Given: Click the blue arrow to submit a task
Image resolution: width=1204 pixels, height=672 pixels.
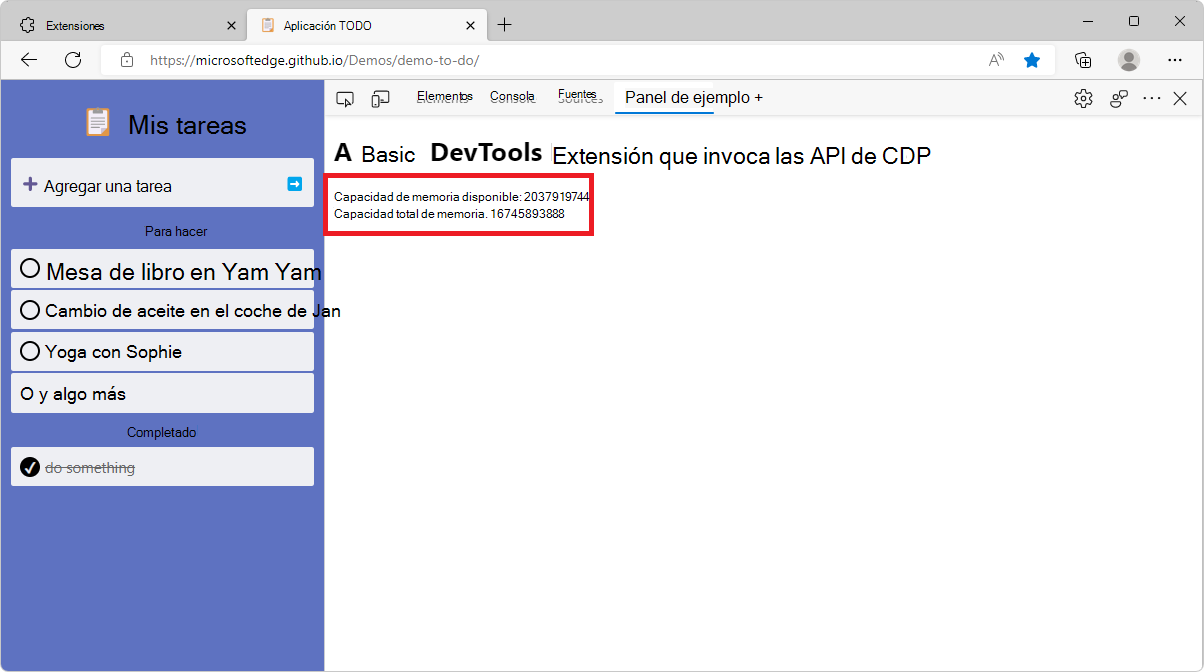Looking at the screenshot, I should pyautogui.click(x=294, y=184).
